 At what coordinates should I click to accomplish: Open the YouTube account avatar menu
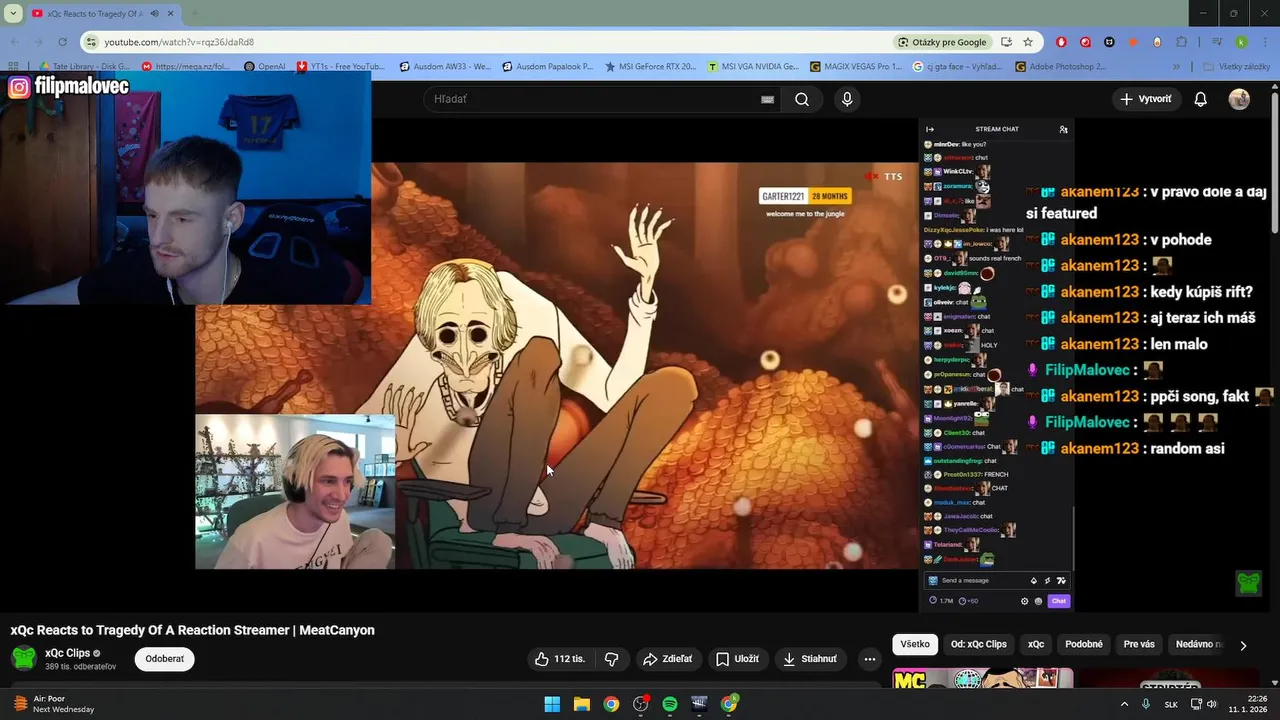[1239, 99]
